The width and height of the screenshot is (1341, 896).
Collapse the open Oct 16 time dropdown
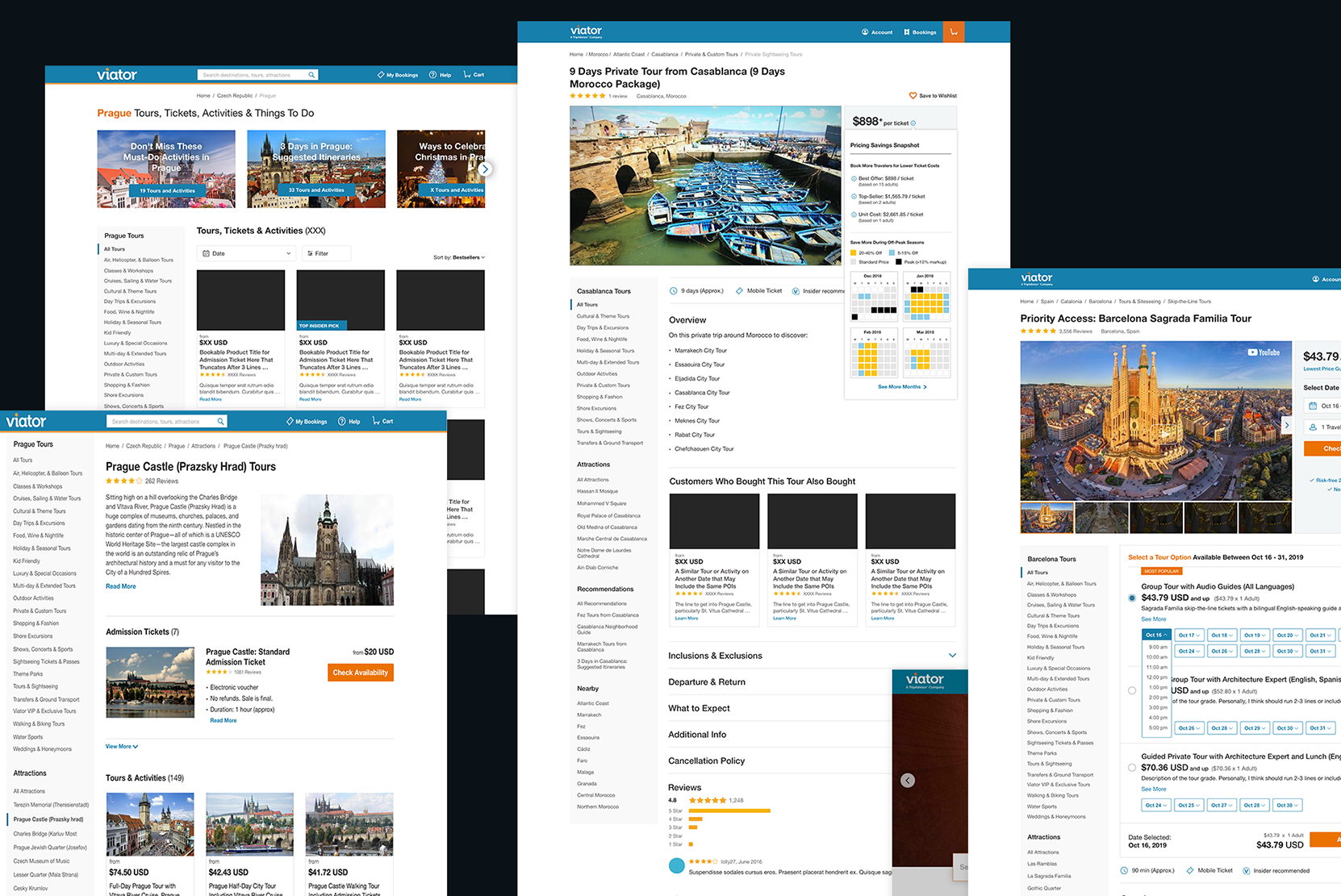tap(1156, 635)
